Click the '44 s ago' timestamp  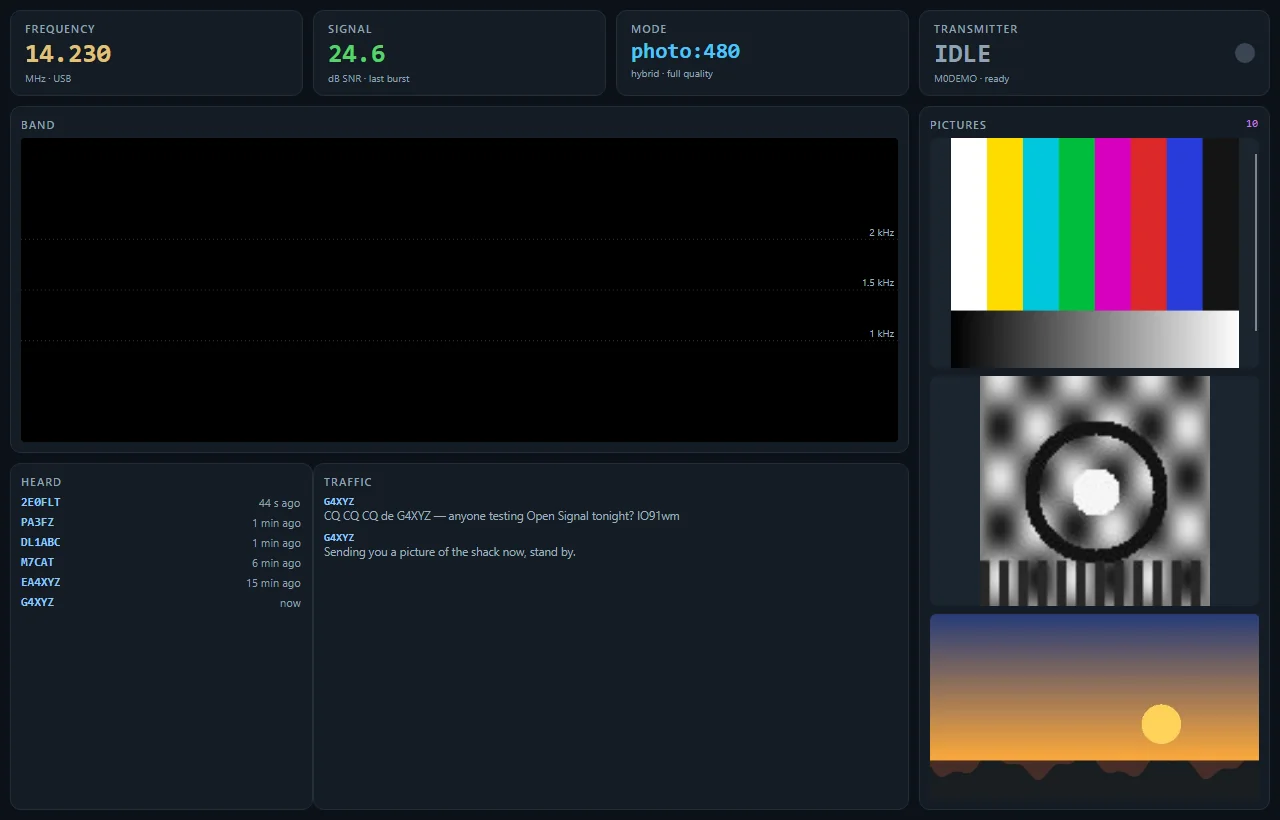coord(279,503)
